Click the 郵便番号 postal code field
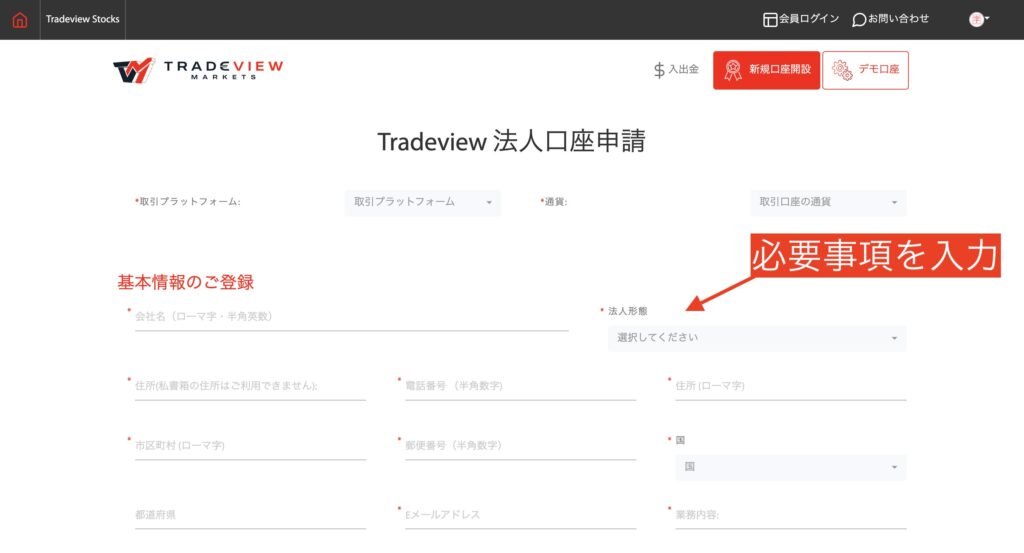This screenshot has width=1024, height=553. (x=520, y=447)
